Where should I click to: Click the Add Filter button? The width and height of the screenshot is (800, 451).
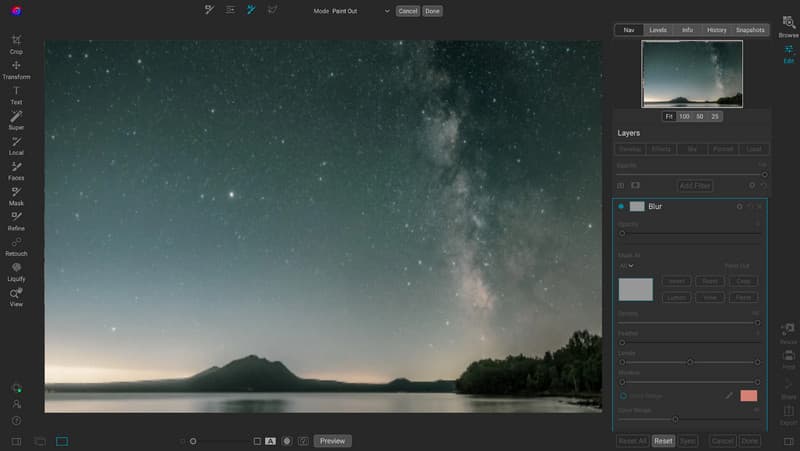coord(695,186)
